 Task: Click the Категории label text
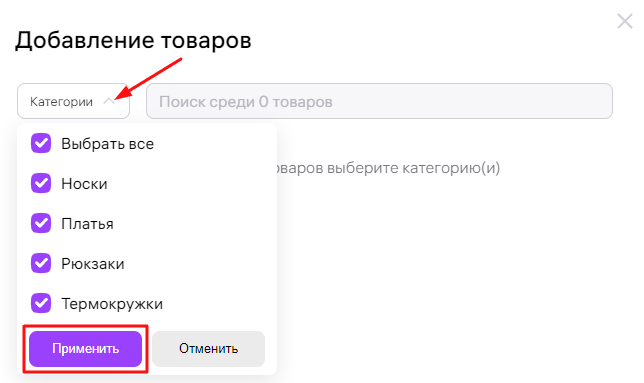(61, 102)
